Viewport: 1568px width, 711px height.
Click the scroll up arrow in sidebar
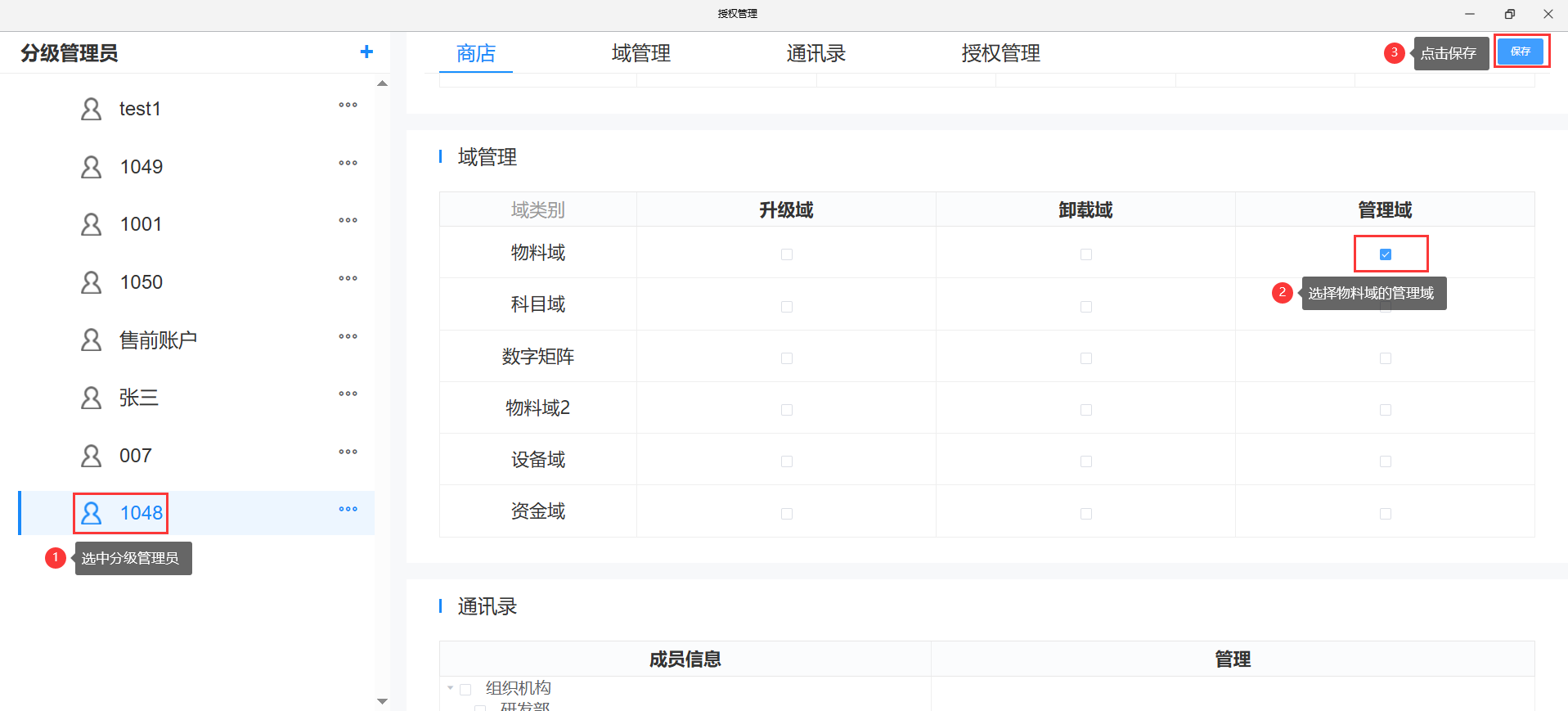click(382, 83)
